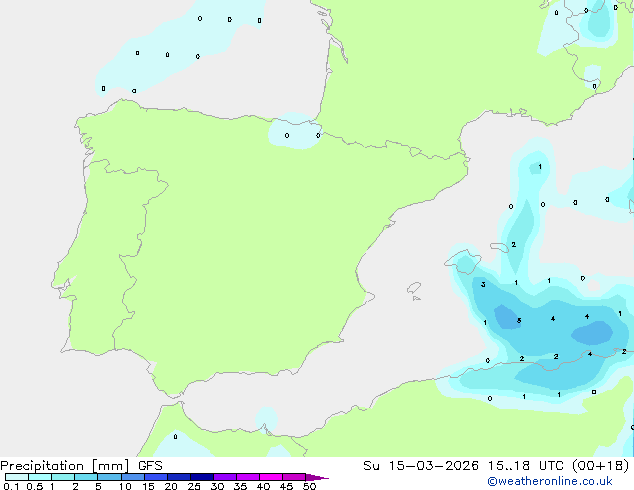Click the 35–40 mm legend color swatch
634x490 pixels.
pos(248,477)
